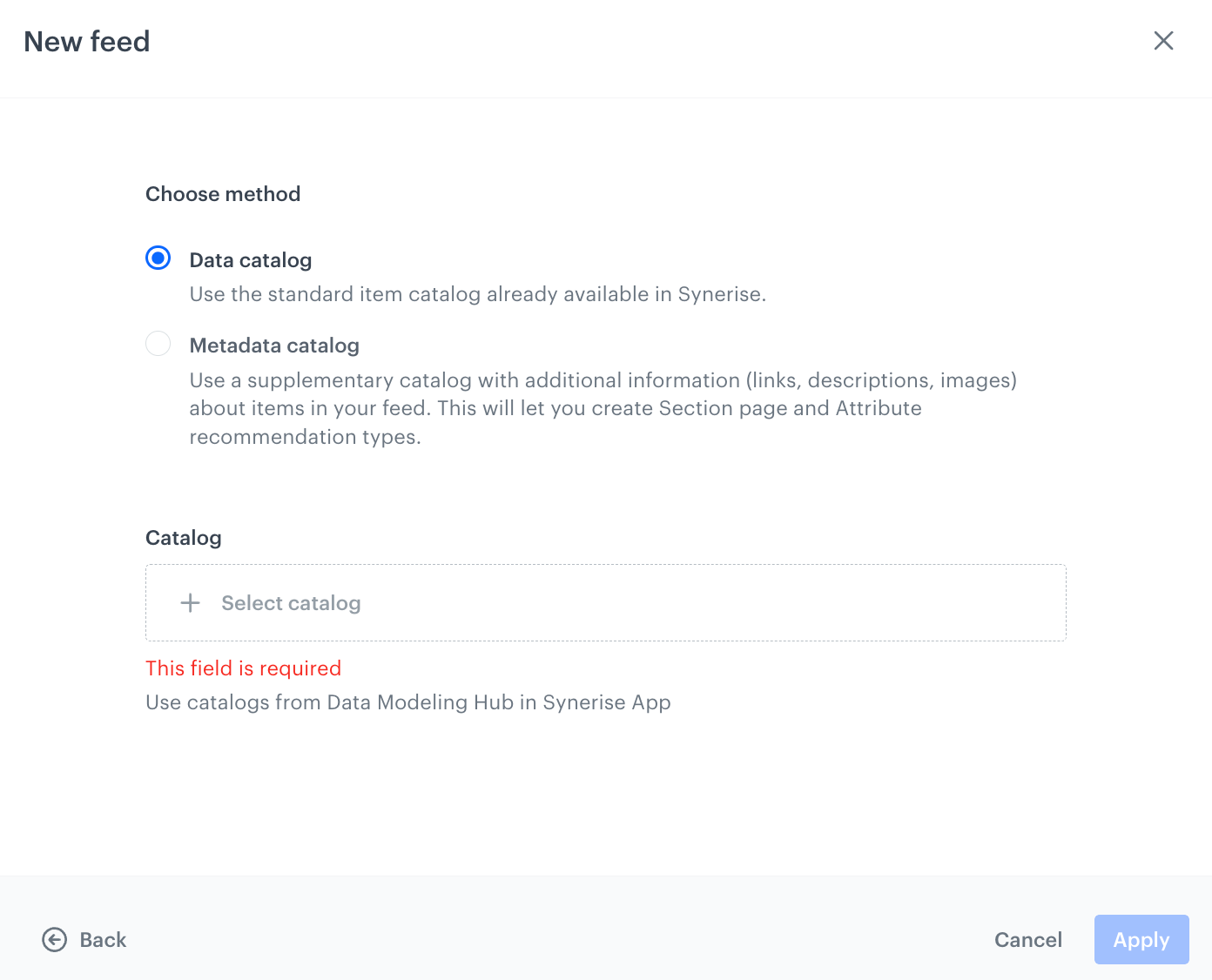Click the plus icon in Select catalog field
This screenshot has height=980, width=1212.
(x=189, y=602)
